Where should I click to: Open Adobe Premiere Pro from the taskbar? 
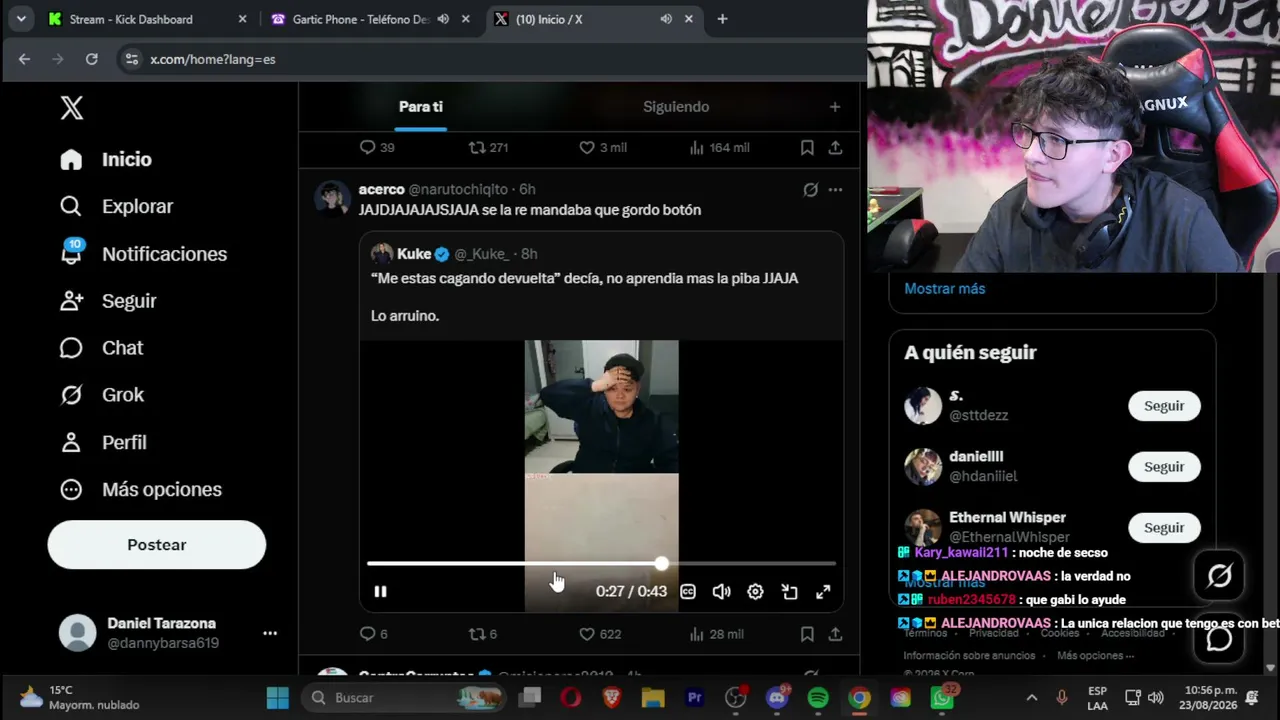tap(694, 698)
